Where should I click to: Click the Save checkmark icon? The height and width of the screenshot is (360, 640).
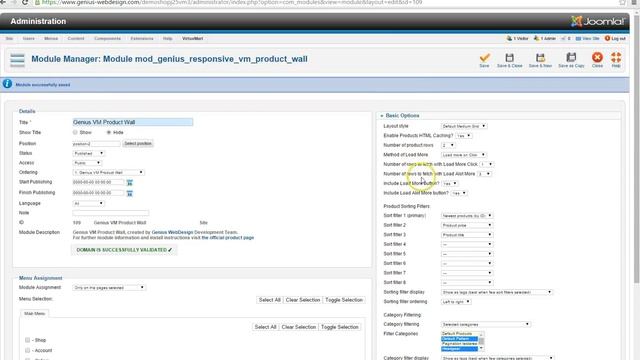click(484, 58)
